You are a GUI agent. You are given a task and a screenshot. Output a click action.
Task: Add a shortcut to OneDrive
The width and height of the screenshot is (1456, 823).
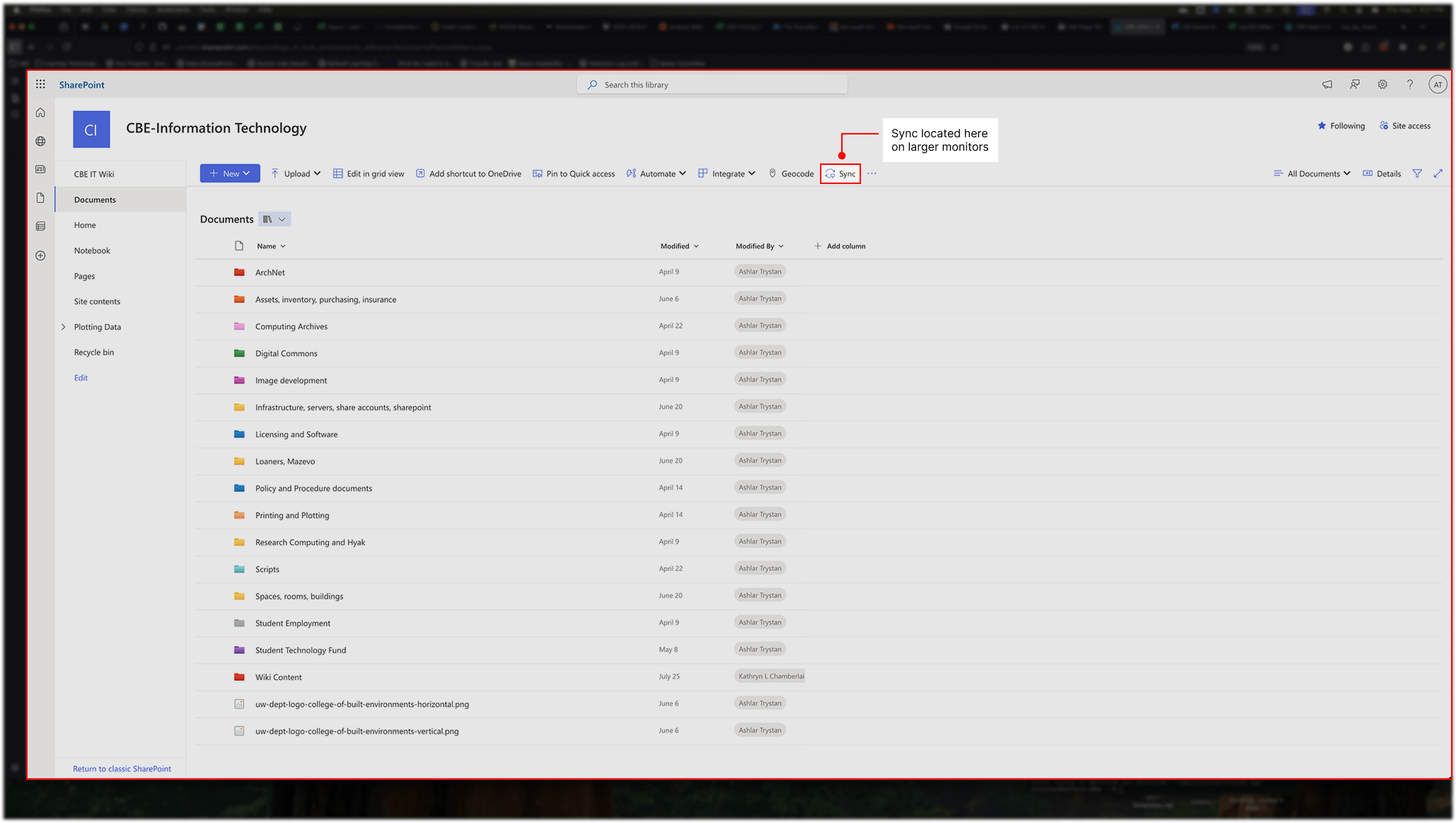(x=468, y=173)
